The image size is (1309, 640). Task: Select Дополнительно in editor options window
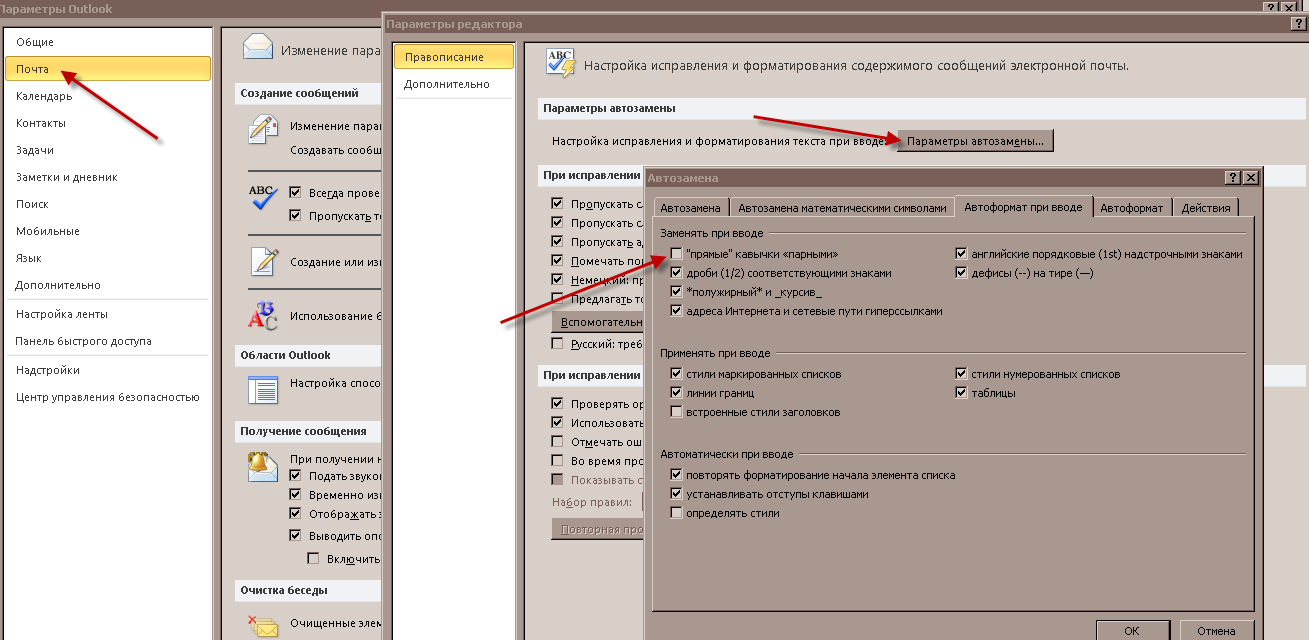[x=453, y=84]
